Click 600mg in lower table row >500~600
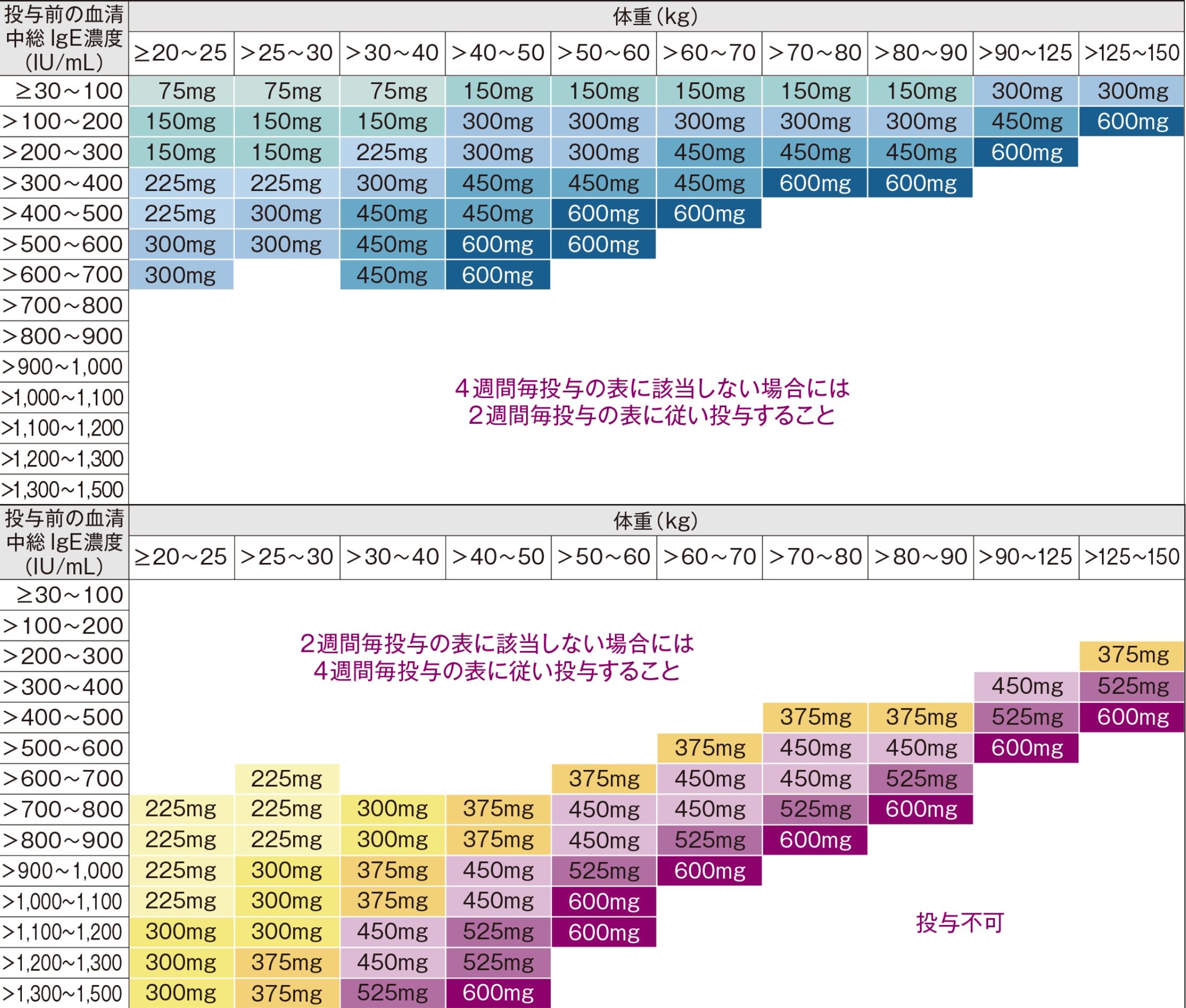The width and height of the screenshot is (1186, 1008). click(1026, 748)
